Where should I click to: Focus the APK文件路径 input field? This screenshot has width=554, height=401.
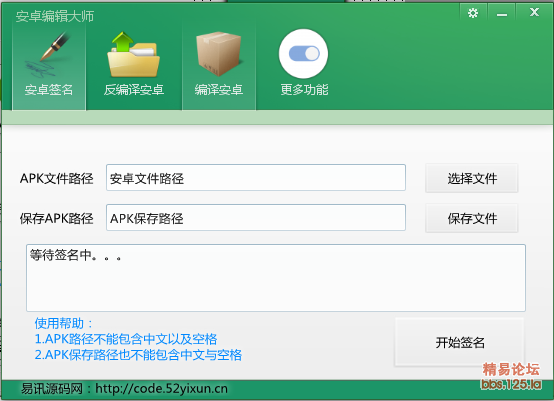tap(256, 178)
